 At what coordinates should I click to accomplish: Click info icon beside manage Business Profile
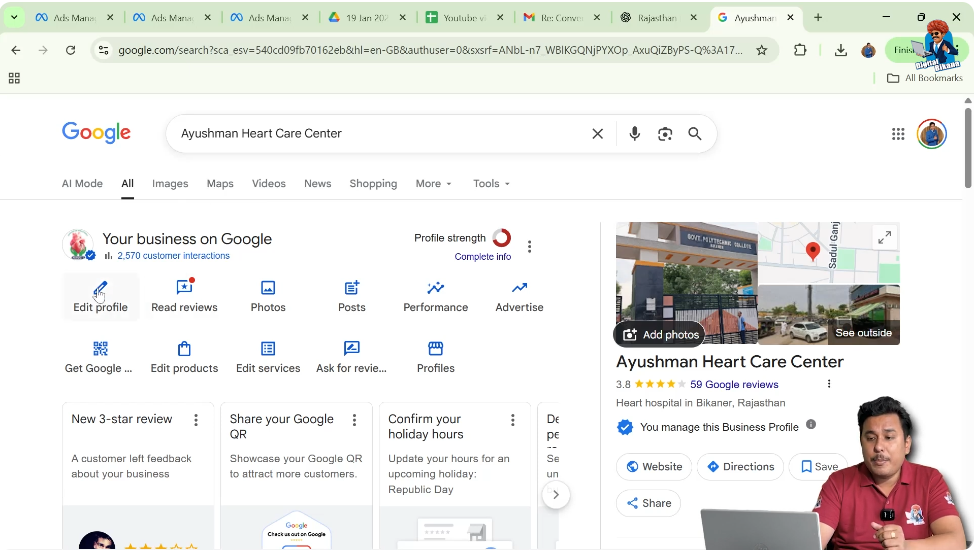[811, 425]
